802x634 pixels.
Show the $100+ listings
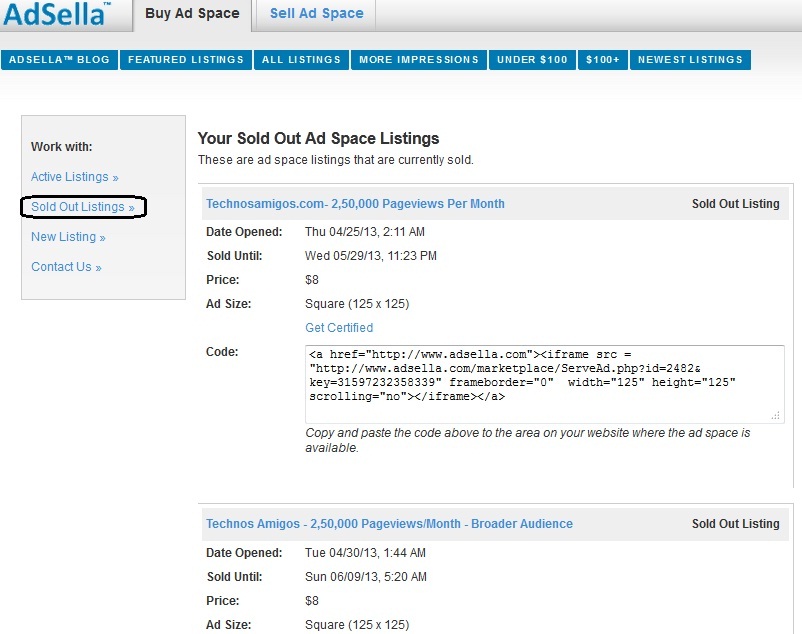click(x=603, y=60)
